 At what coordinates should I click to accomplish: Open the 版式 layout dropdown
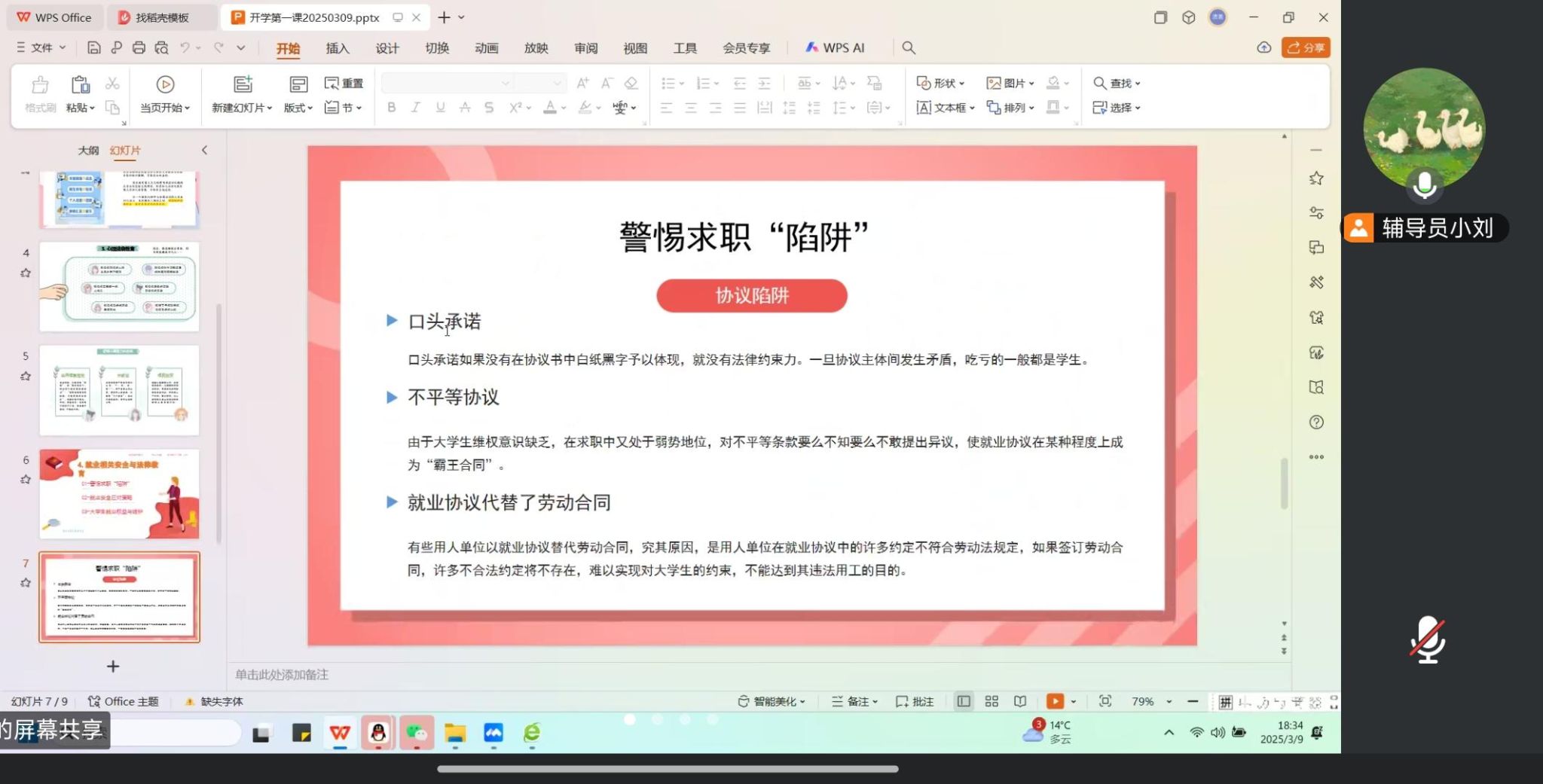pyautogui.click(x=298, y=108)
